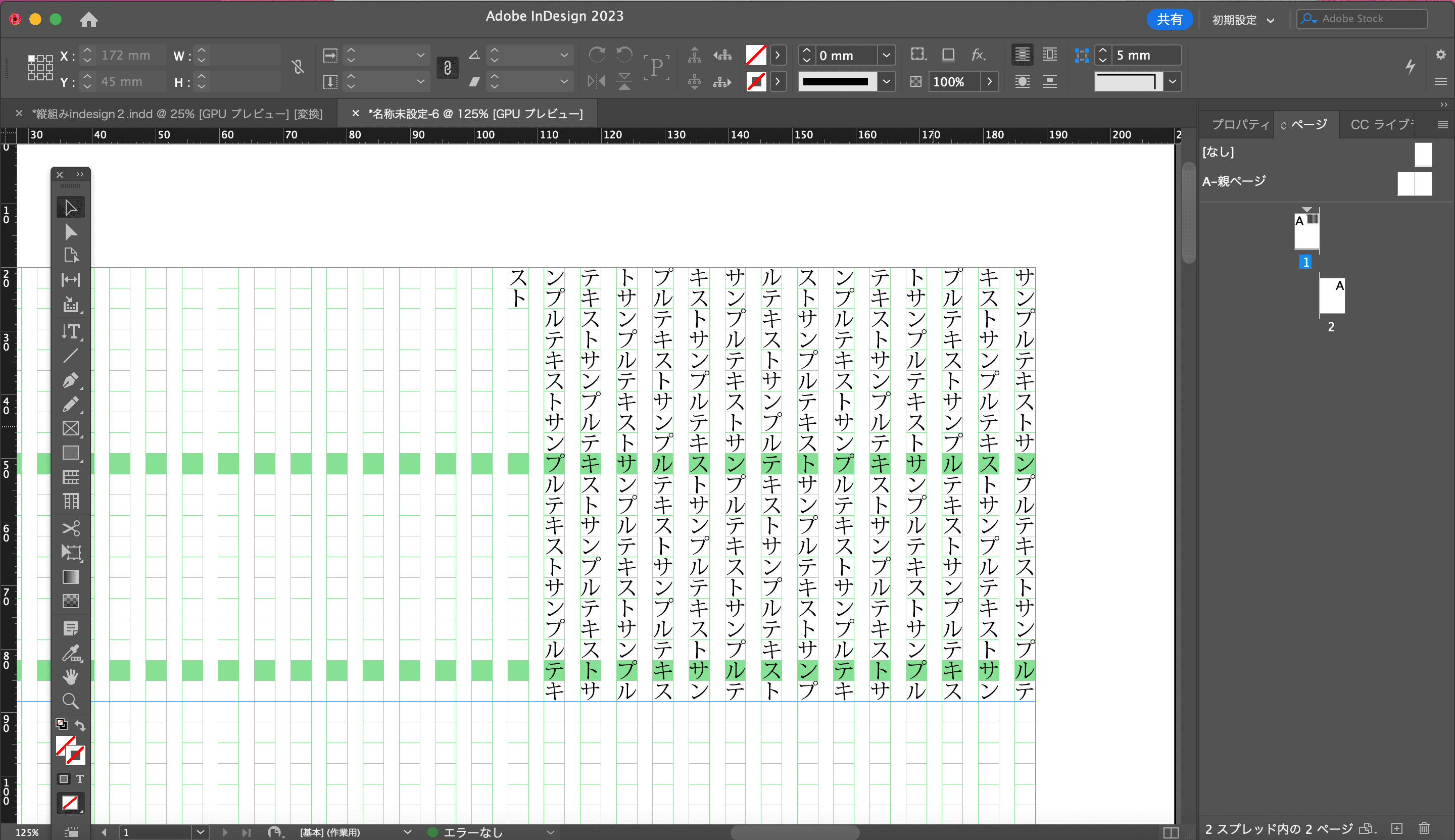Image resolution: width=1455 pixels, height=840 pixels.
Task: Select the Content Collector tool
Action: (70, 305)
